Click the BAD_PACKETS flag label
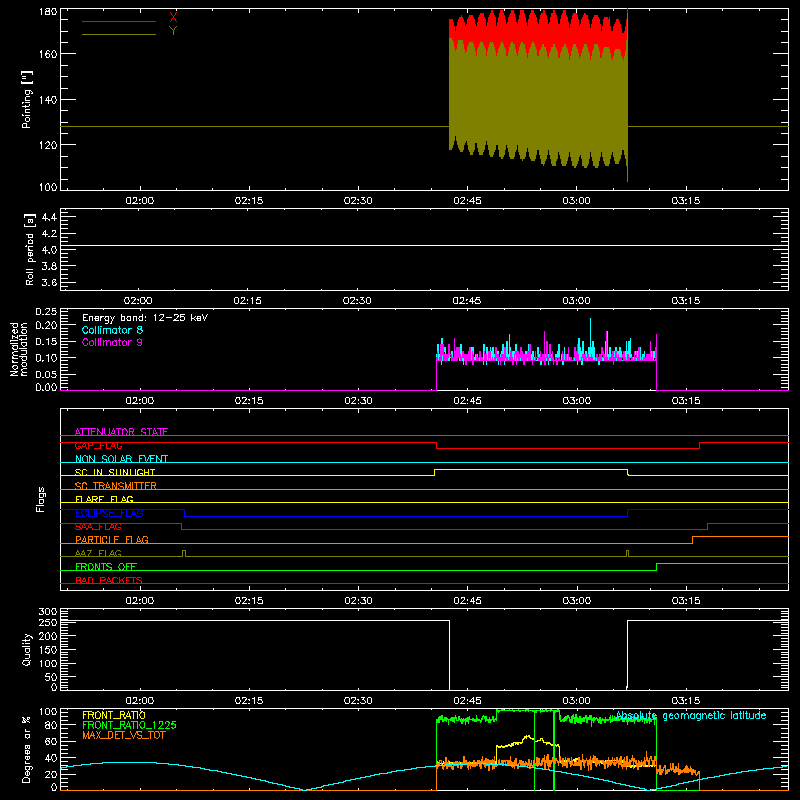This screenshot has width=800, height=800. (109, 580)
